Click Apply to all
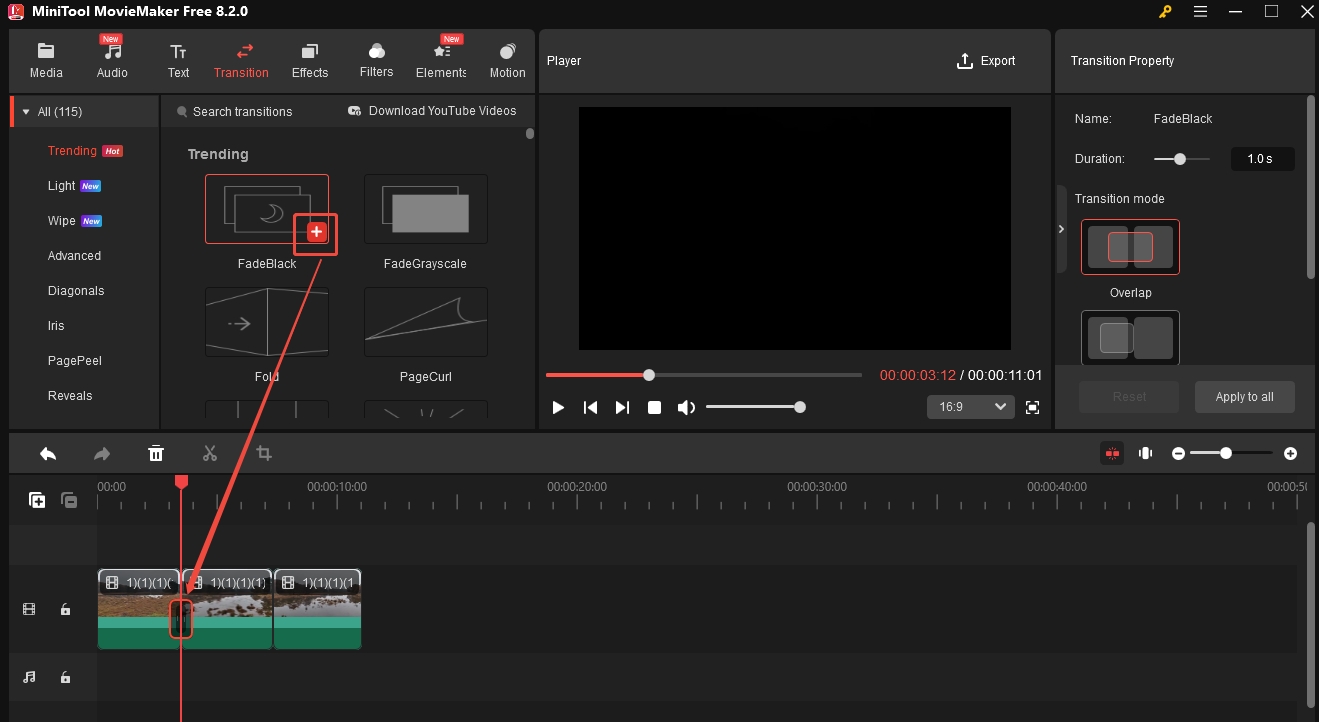1319x722 pixels. (x=1244, y=397)
